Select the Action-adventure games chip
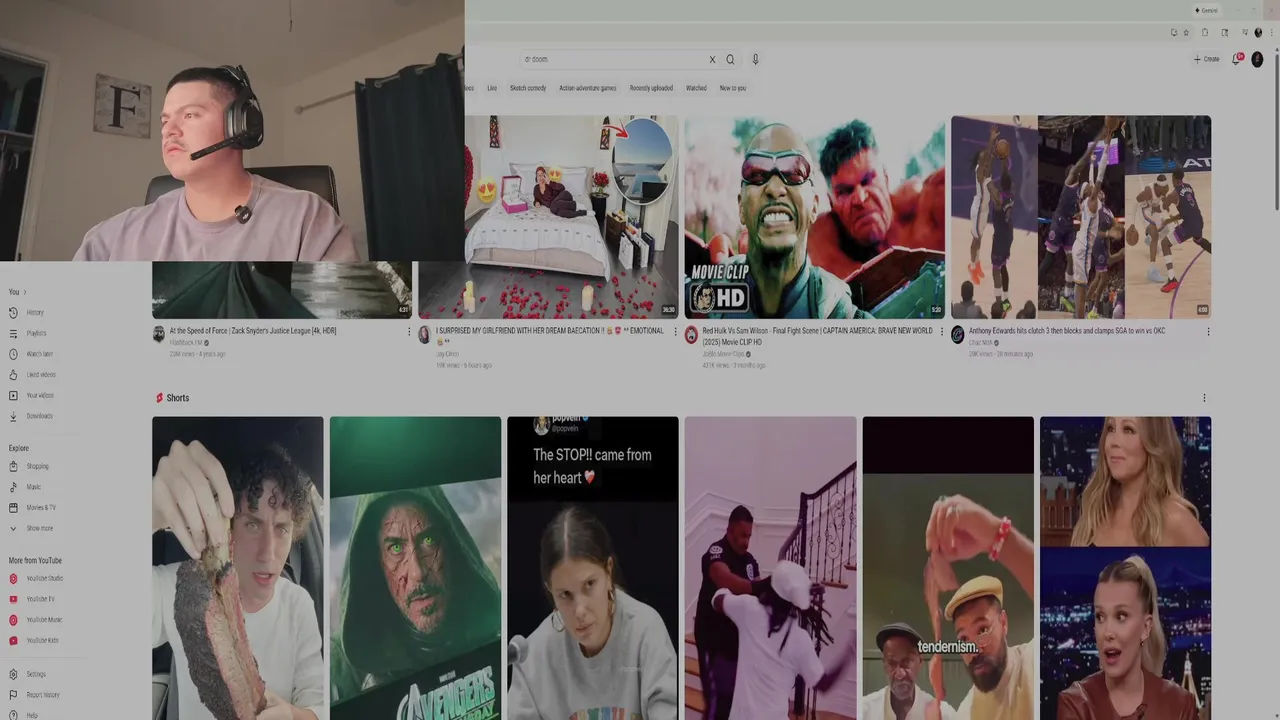1280x720 pixels. tap(588, 88)
